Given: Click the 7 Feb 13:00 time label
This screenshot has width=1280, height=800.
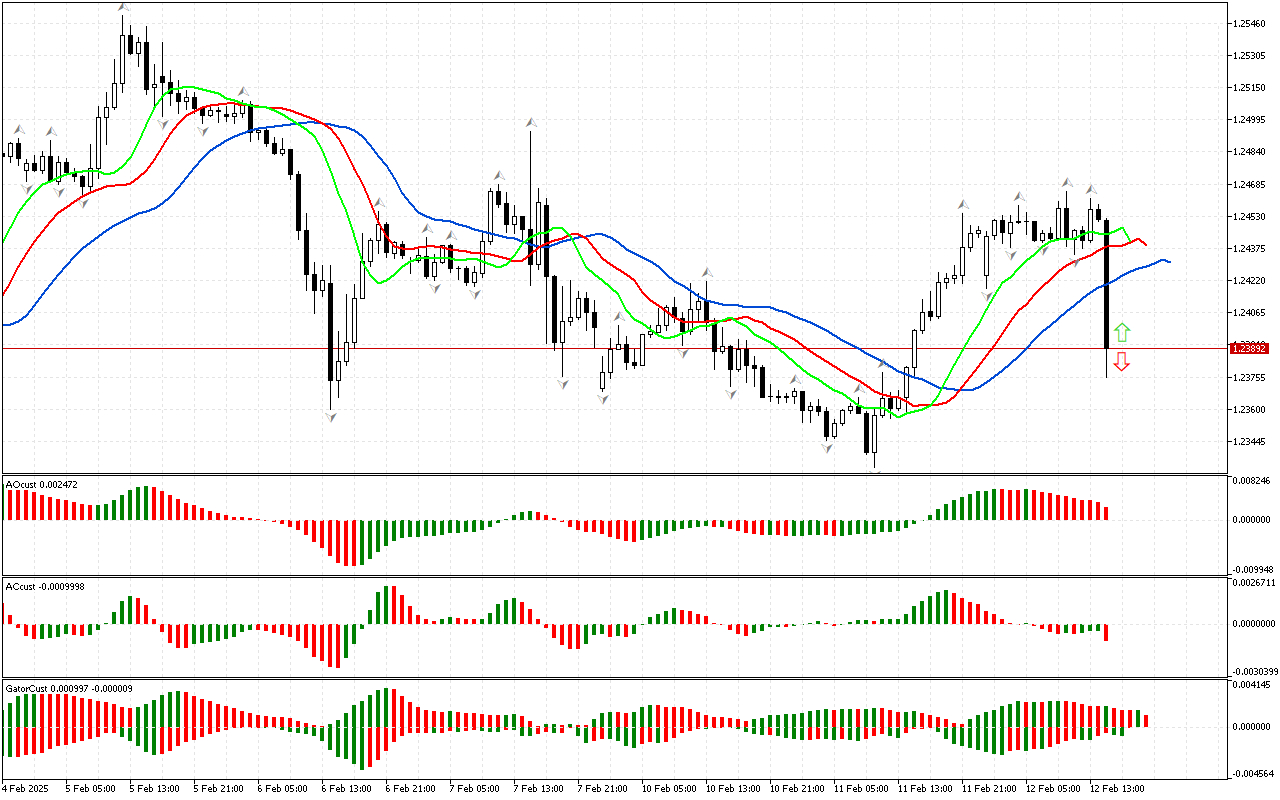Looking at the screenshot, I should [539, 788].
